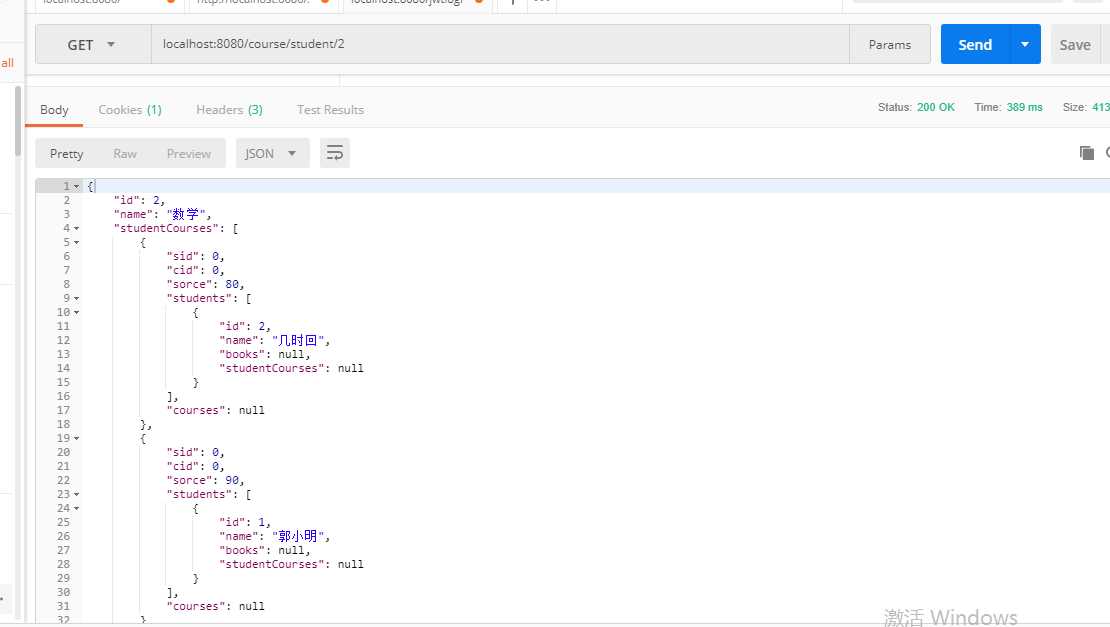Open the Params editor
This screenshot has height=627, width=1110.
[890, 45]
